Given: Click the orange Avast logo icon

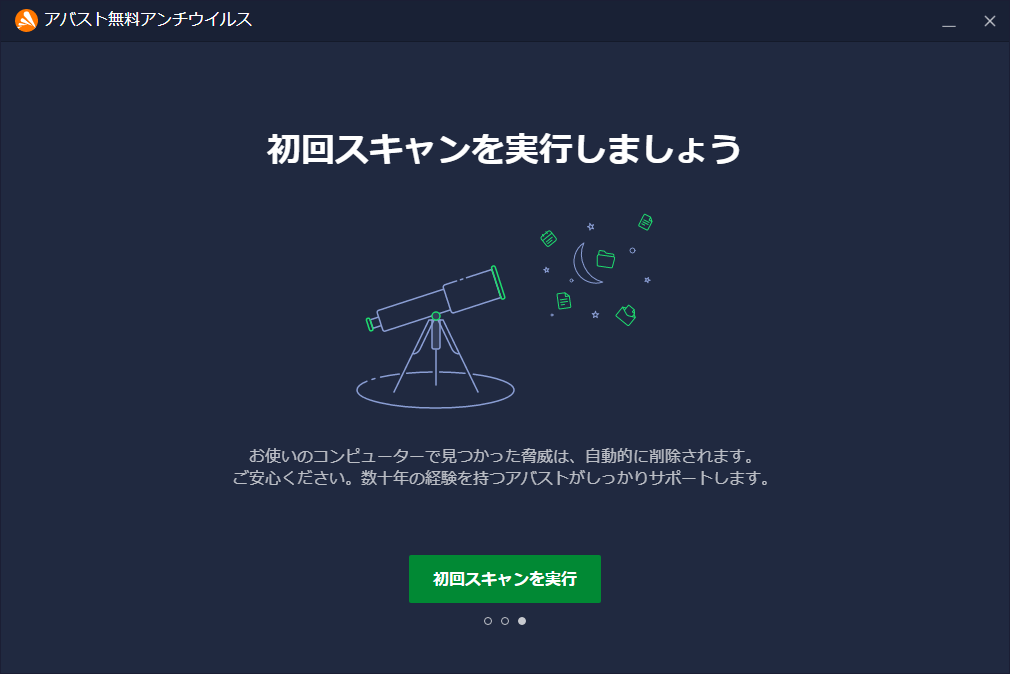Looking at the screenshot, I should pyautogui.click(x=26, y=20).
